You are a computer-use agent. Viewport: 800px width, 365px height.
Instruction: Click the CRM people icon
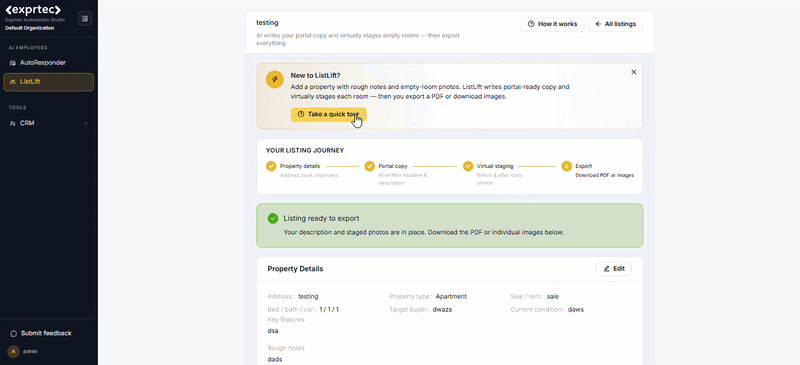13,124
